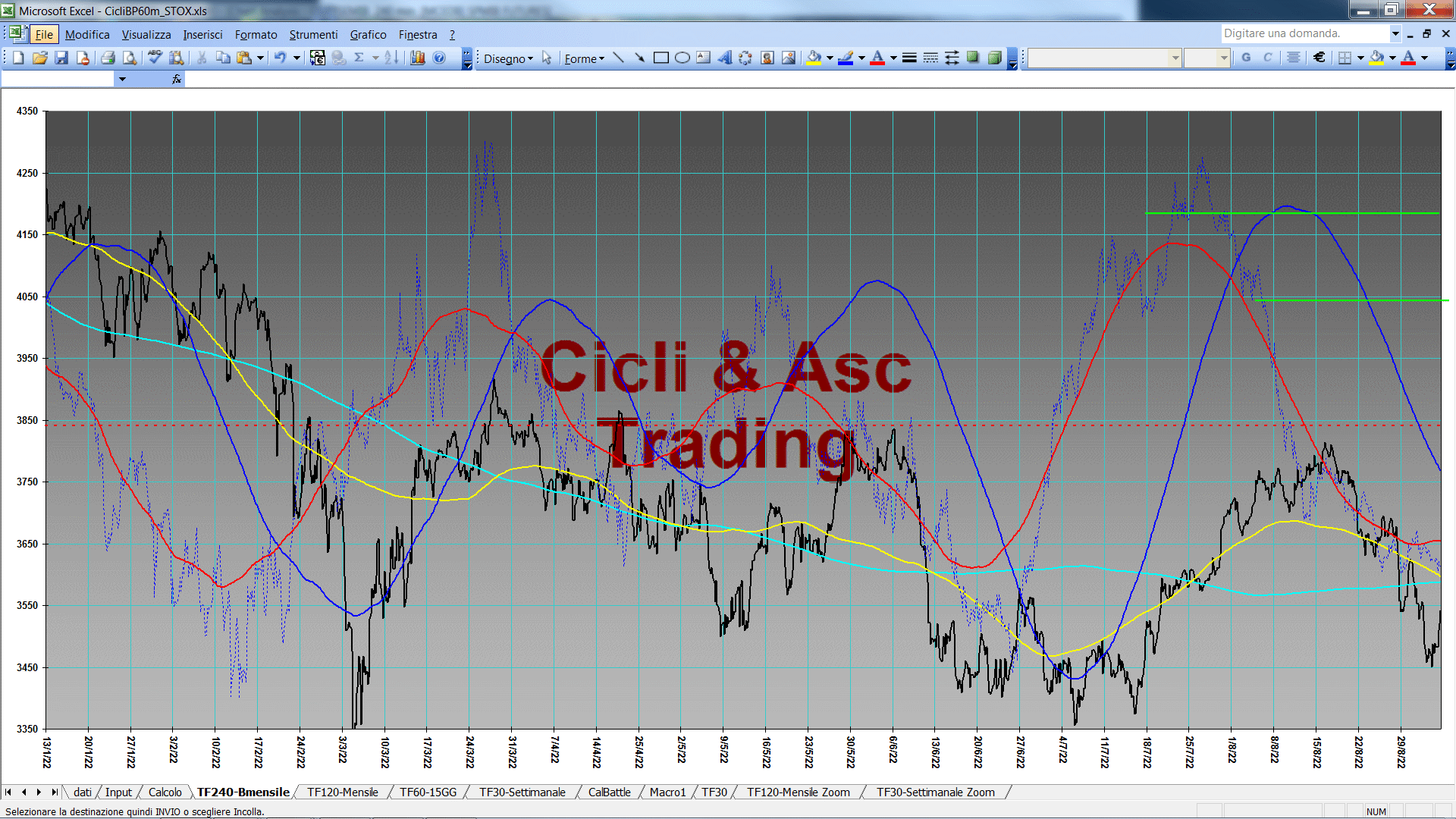1456x819 pixels.
Task: Open the Strumenti menu
Action: tap(313, 35)
